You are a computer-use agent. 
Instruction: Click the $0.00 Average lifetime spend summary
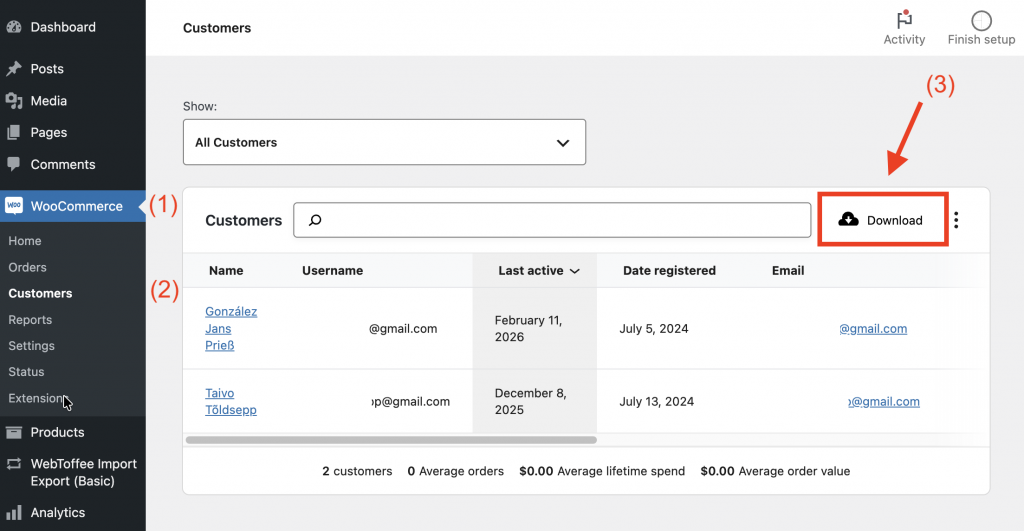click(x=602, y=471)
